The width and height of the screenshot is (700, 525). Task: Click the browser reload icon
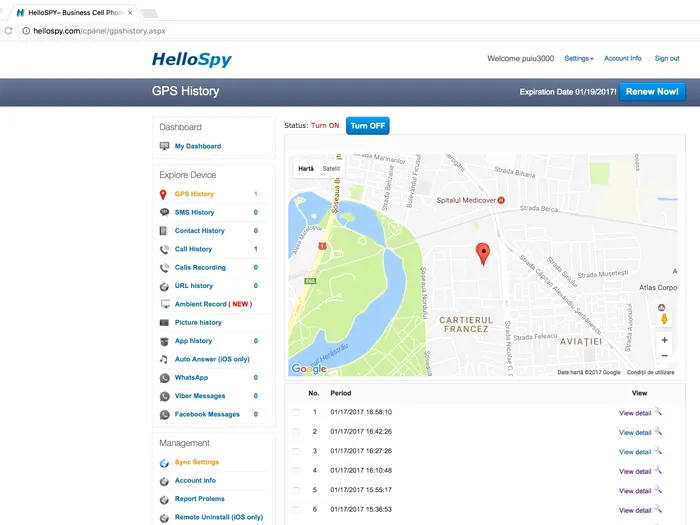[8, 31]
